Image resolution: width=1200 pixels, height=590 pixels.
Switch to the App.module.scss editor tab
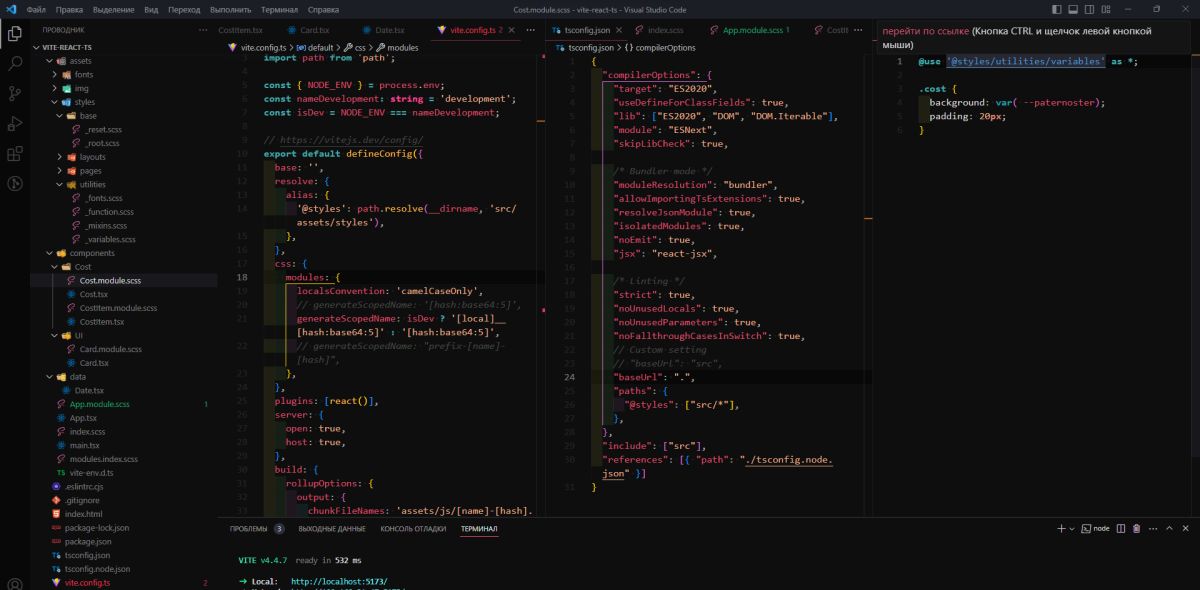click(750, 31)
